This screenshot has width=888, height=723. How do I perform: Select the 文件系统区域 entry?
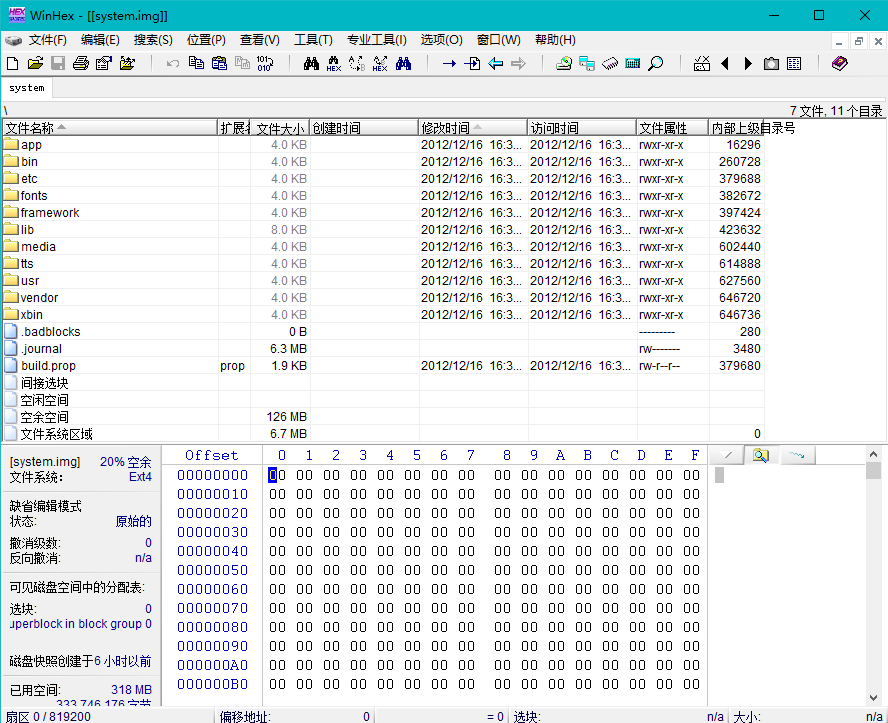(48, 434)
